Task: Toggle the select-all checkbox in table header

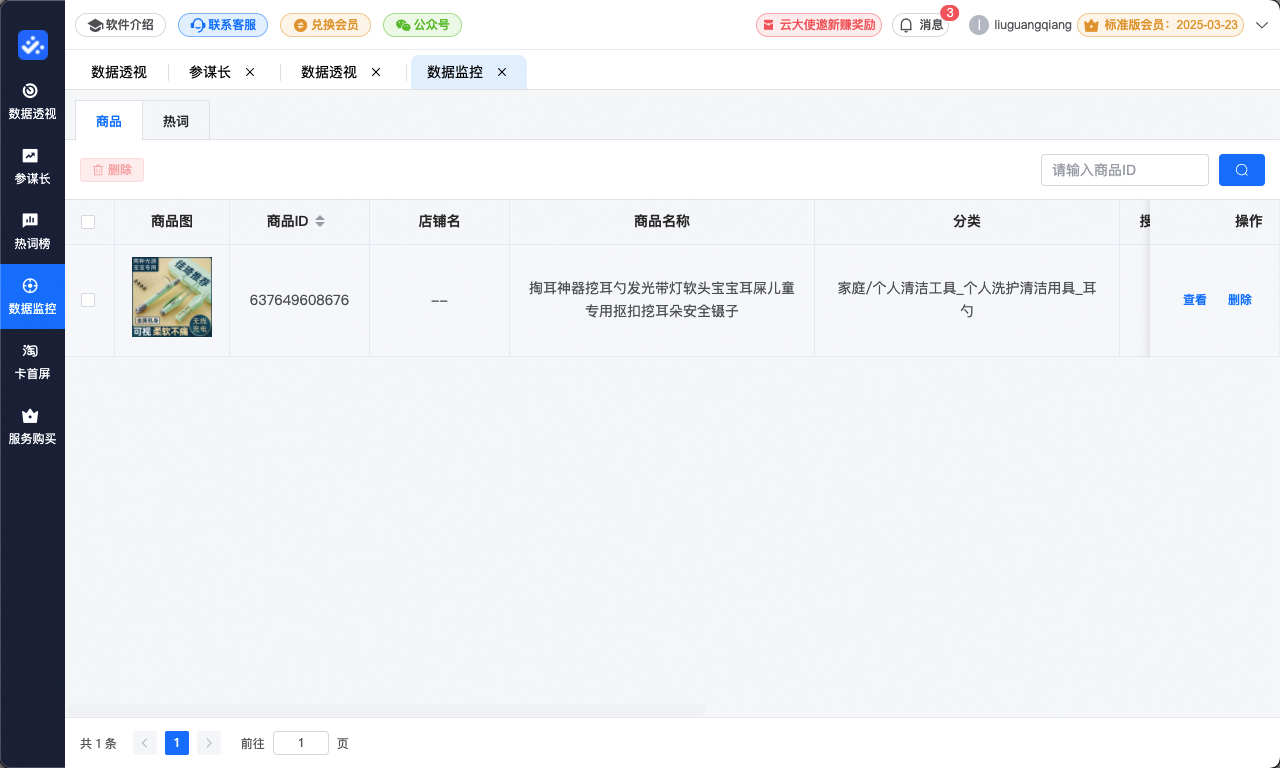Action: click(x=88, y=222)
